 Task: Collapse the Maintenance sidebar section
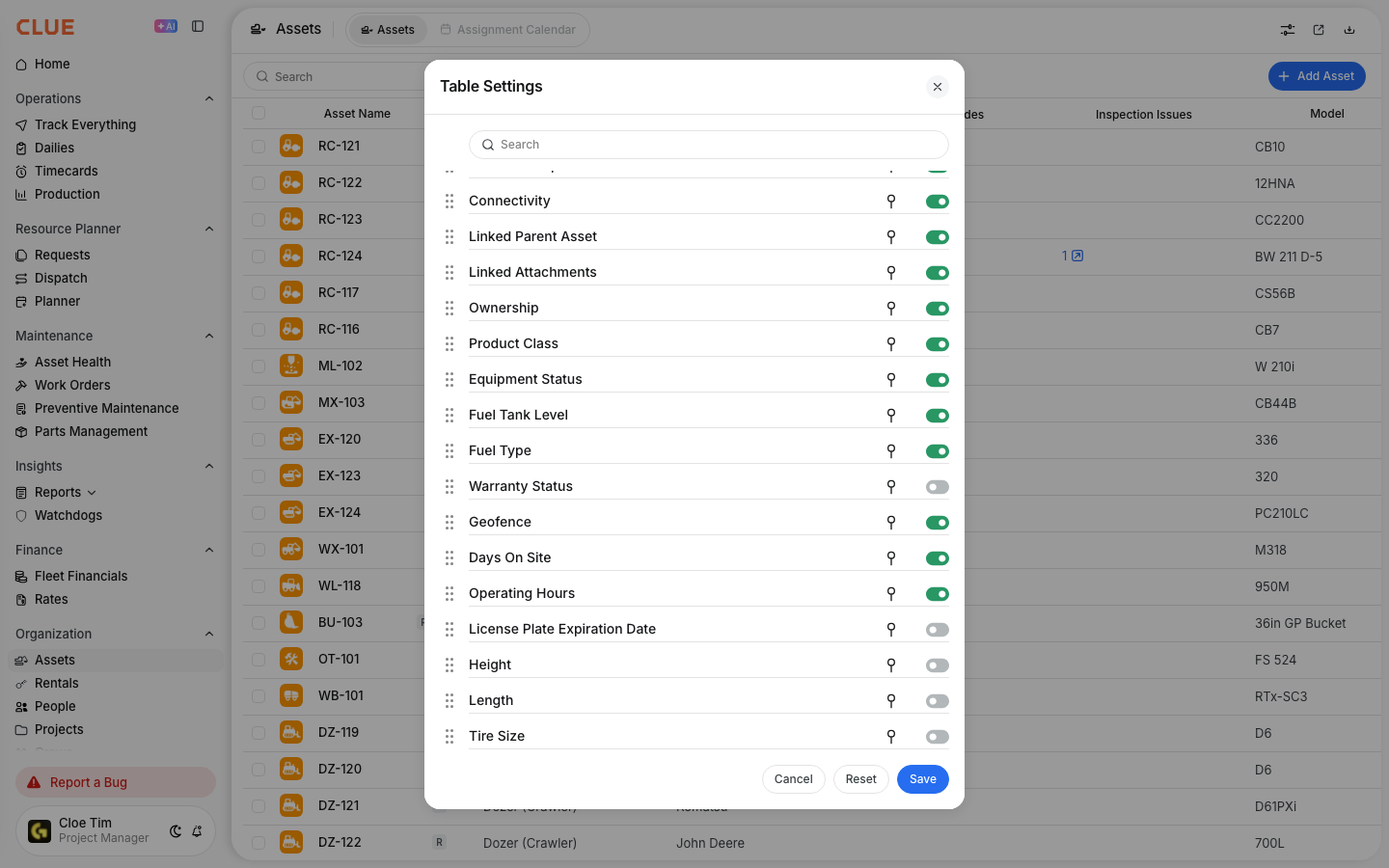click(209, 336)
